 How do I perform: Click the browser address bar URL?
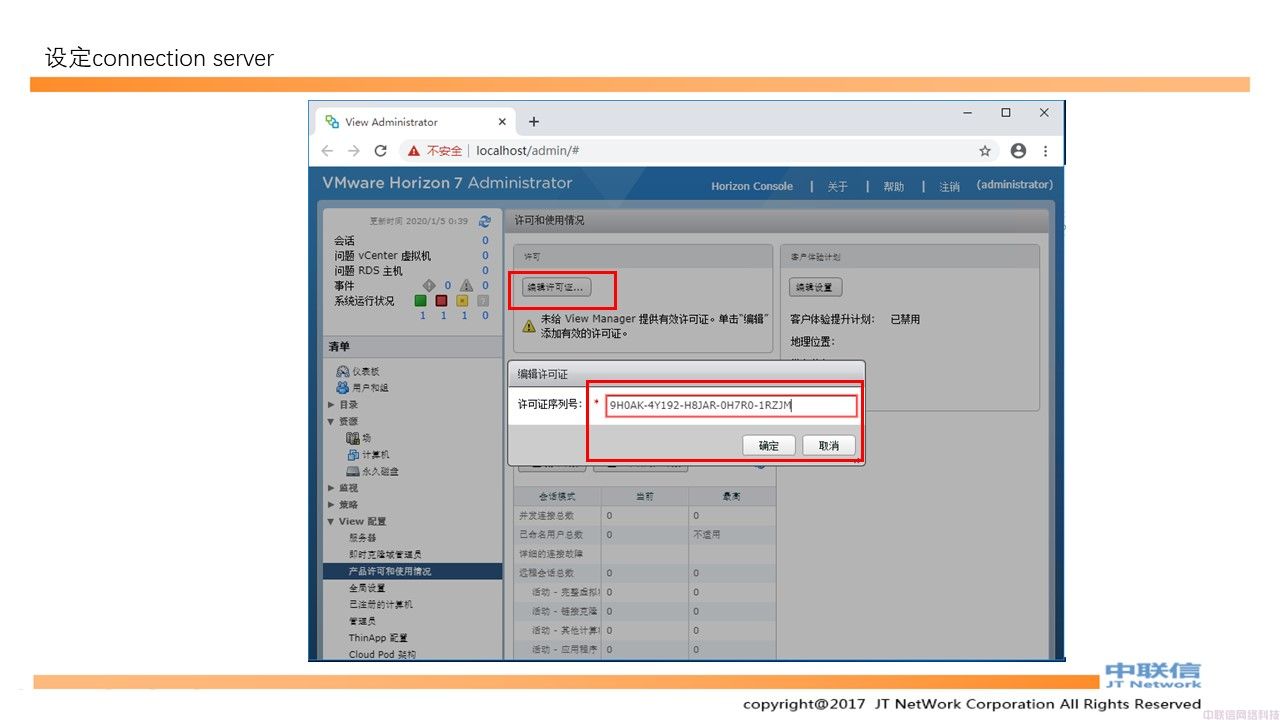[x=528, y=151]
